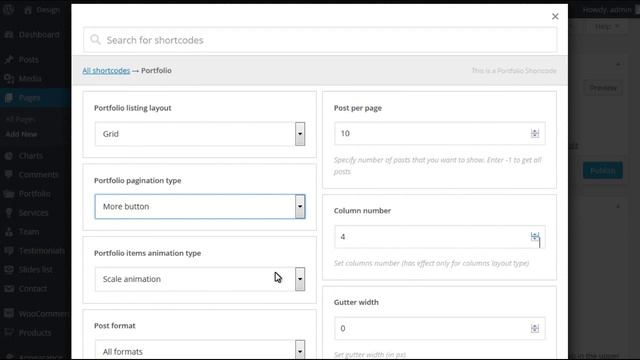This screenshot has width=640, height=360.
Task: Click the Search for shortcodes field
Action: tap(320, 40)
